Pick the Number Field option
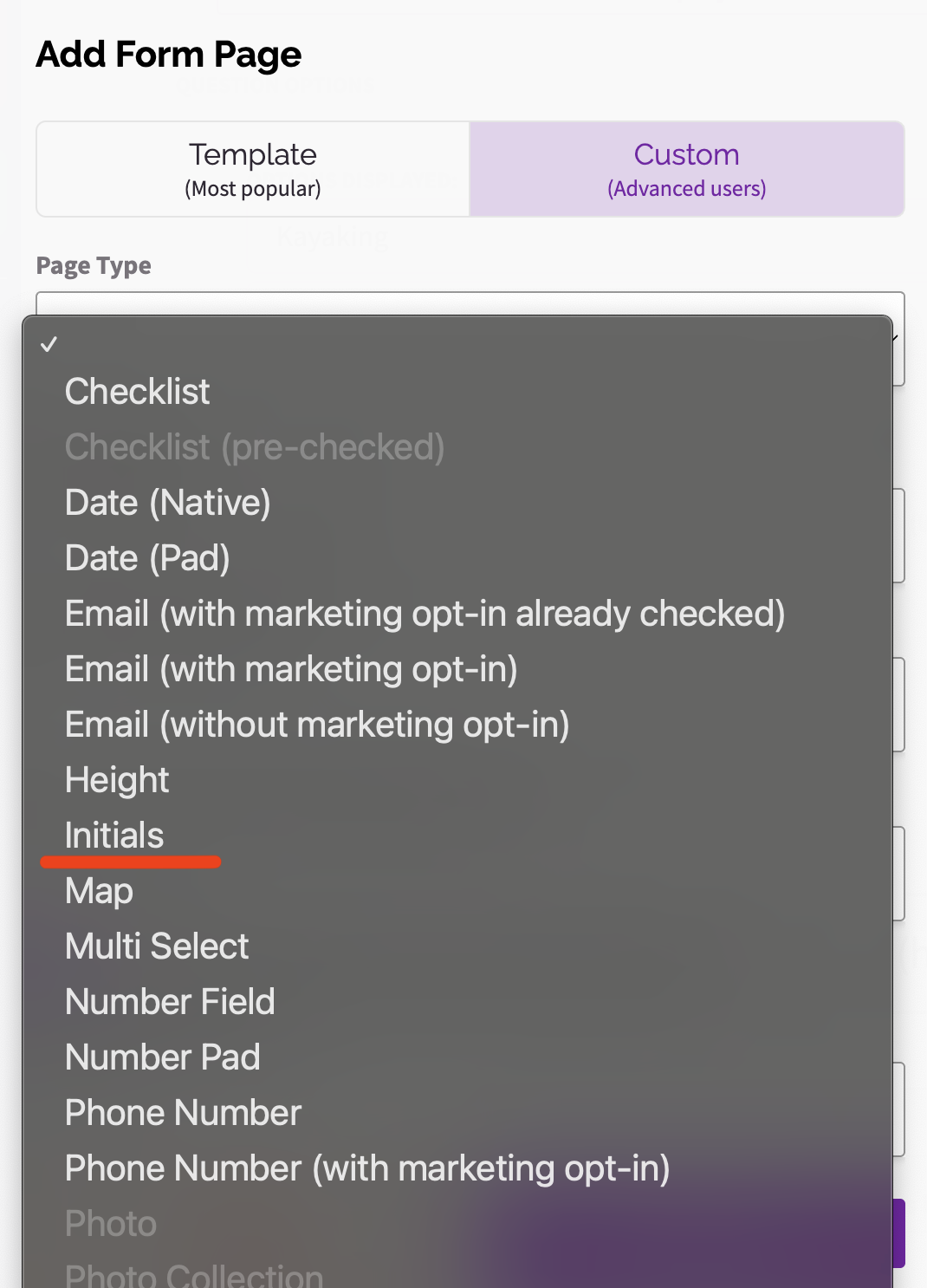The width and height of the screenshot is (927, 1288). [170, 1002]
